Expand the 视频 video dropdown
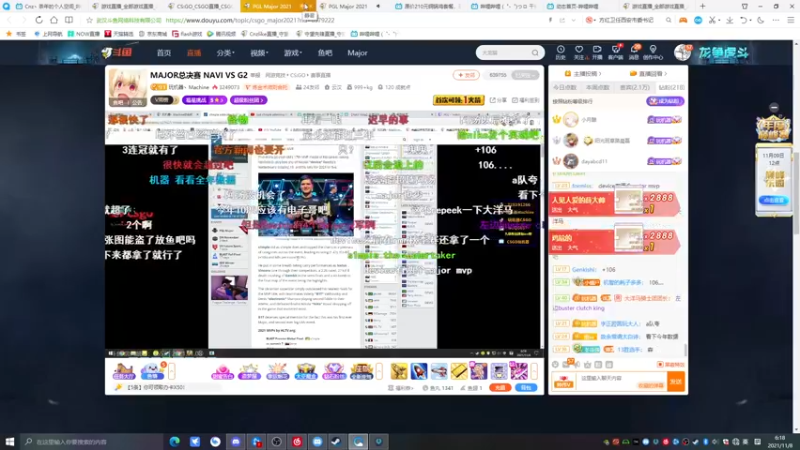Image resolution: width=800 pixels, height=450 pixels. pos(259,53)
